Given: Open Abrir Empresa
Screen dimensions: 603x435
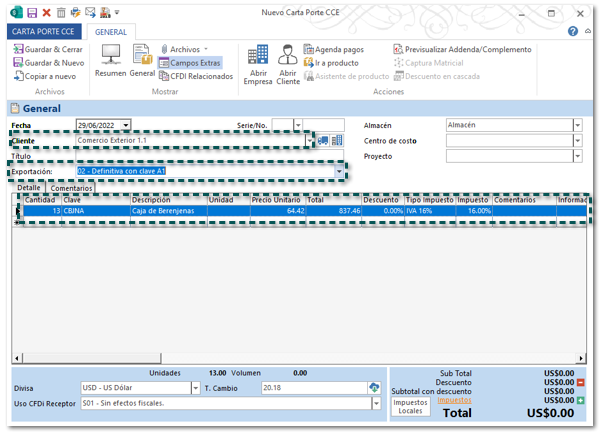Looking at the screenshot, I should [x=257, y=64].
